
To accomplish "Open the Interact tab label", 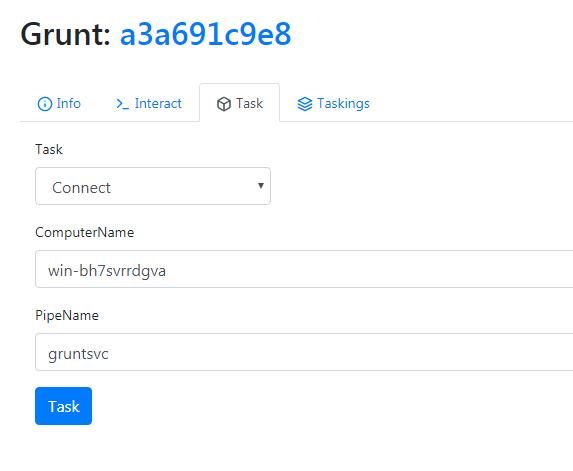I will click(158, 103).
